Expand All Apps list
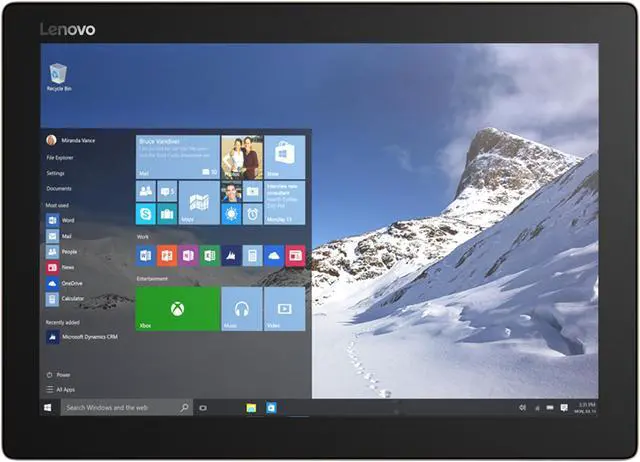The image size is (640, 462). click(65, 389)
